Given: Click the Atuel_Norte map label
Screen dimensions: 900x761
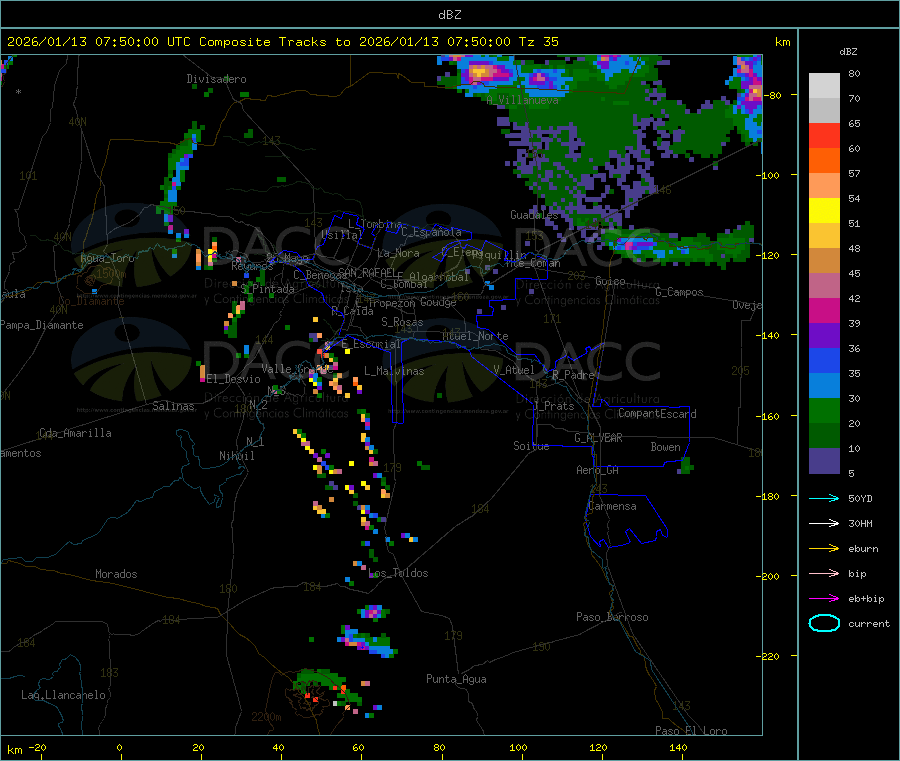Looking at the screenshot, I should tap(475, 336).
